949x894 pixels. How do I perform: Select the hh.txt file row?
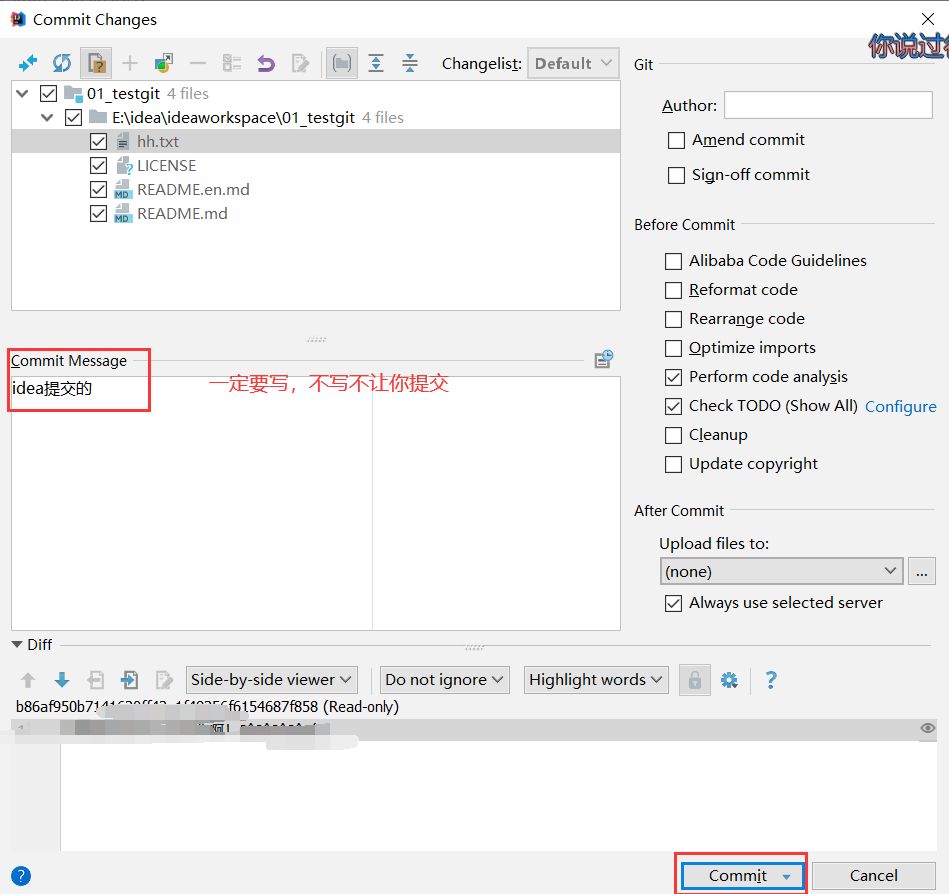tap(316, 142)
